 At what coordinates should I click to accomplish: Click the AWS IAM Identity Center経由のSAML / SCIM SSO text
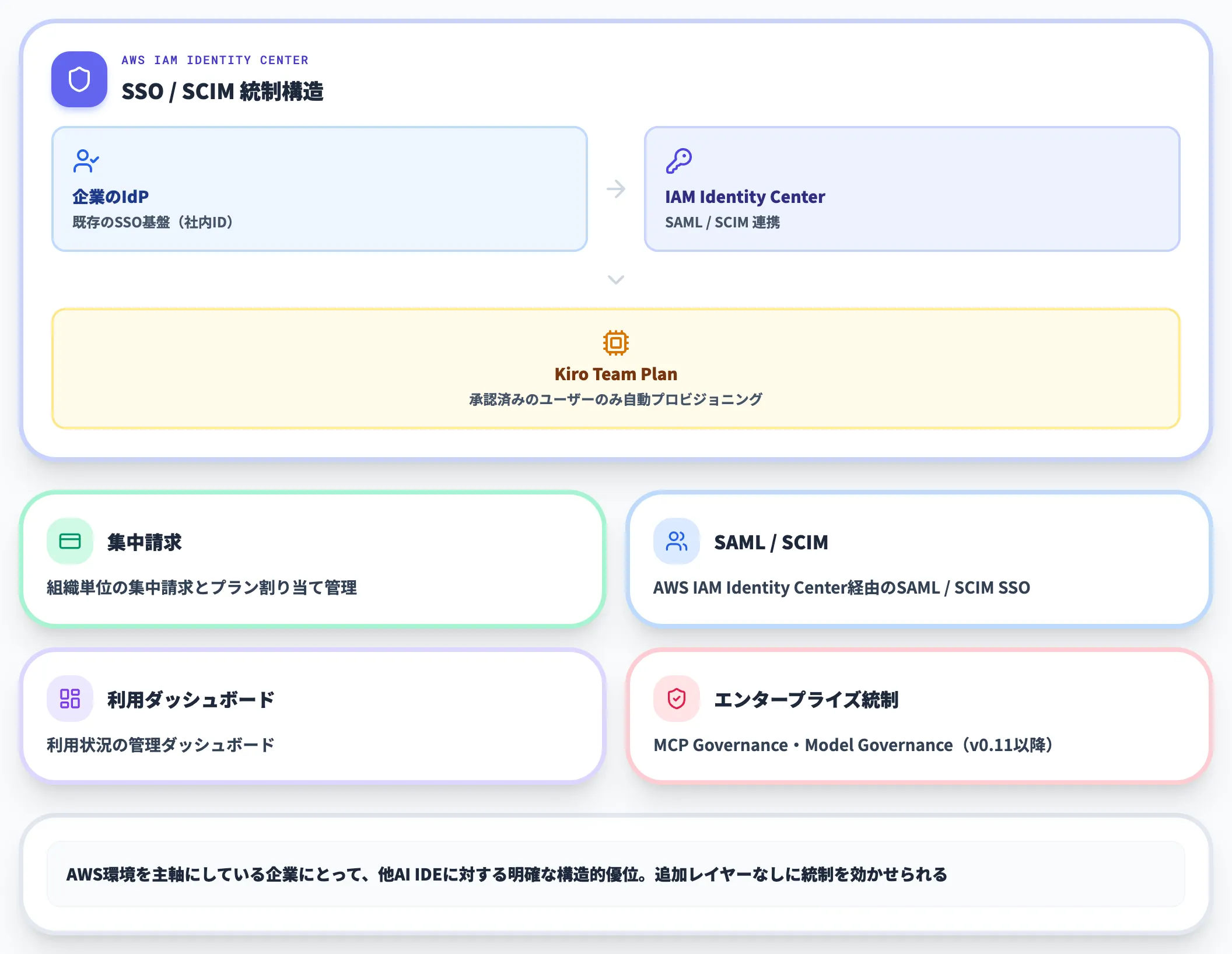[x=842, y=587]
